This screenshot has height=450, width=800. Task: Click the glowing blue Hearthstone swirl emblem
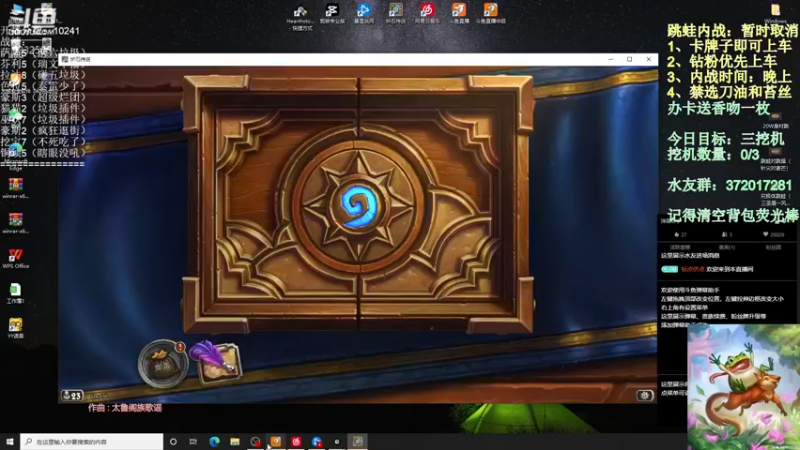pos(360,205)
